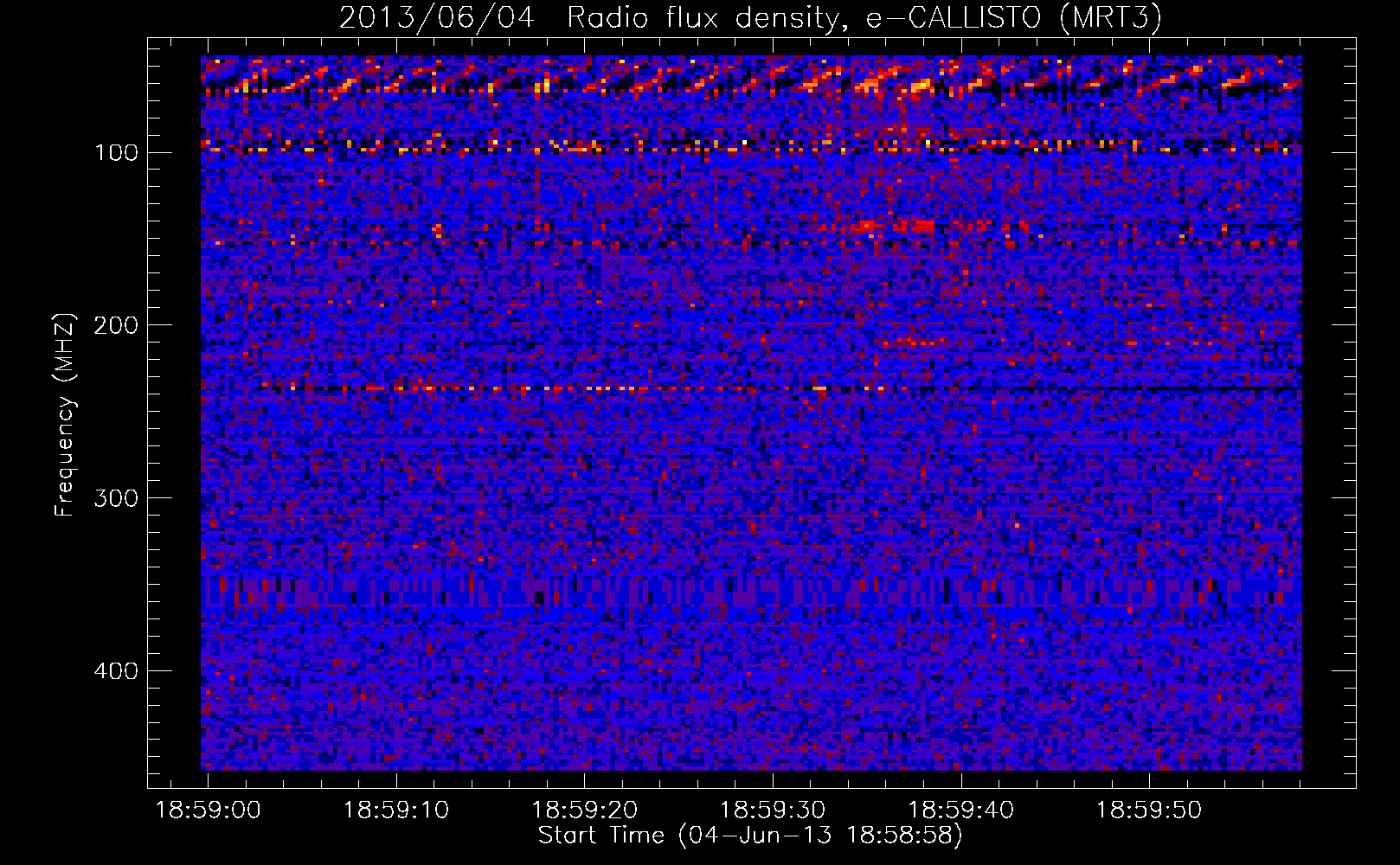The height and width of the screenshot is (865, 1400).
Task: Click the 300 frequency tick label
Action: coord(116,498)
